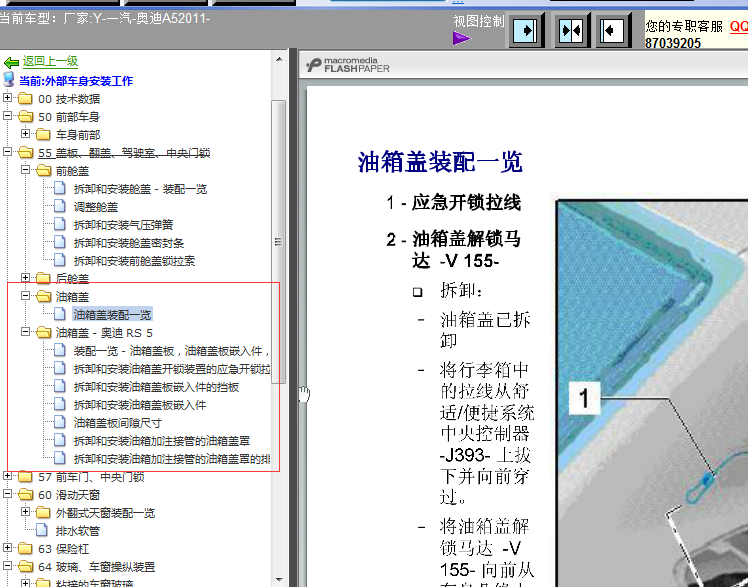Click the 后舱盖 folder icon
Viewport: 748px width, 587px height.
43,278
